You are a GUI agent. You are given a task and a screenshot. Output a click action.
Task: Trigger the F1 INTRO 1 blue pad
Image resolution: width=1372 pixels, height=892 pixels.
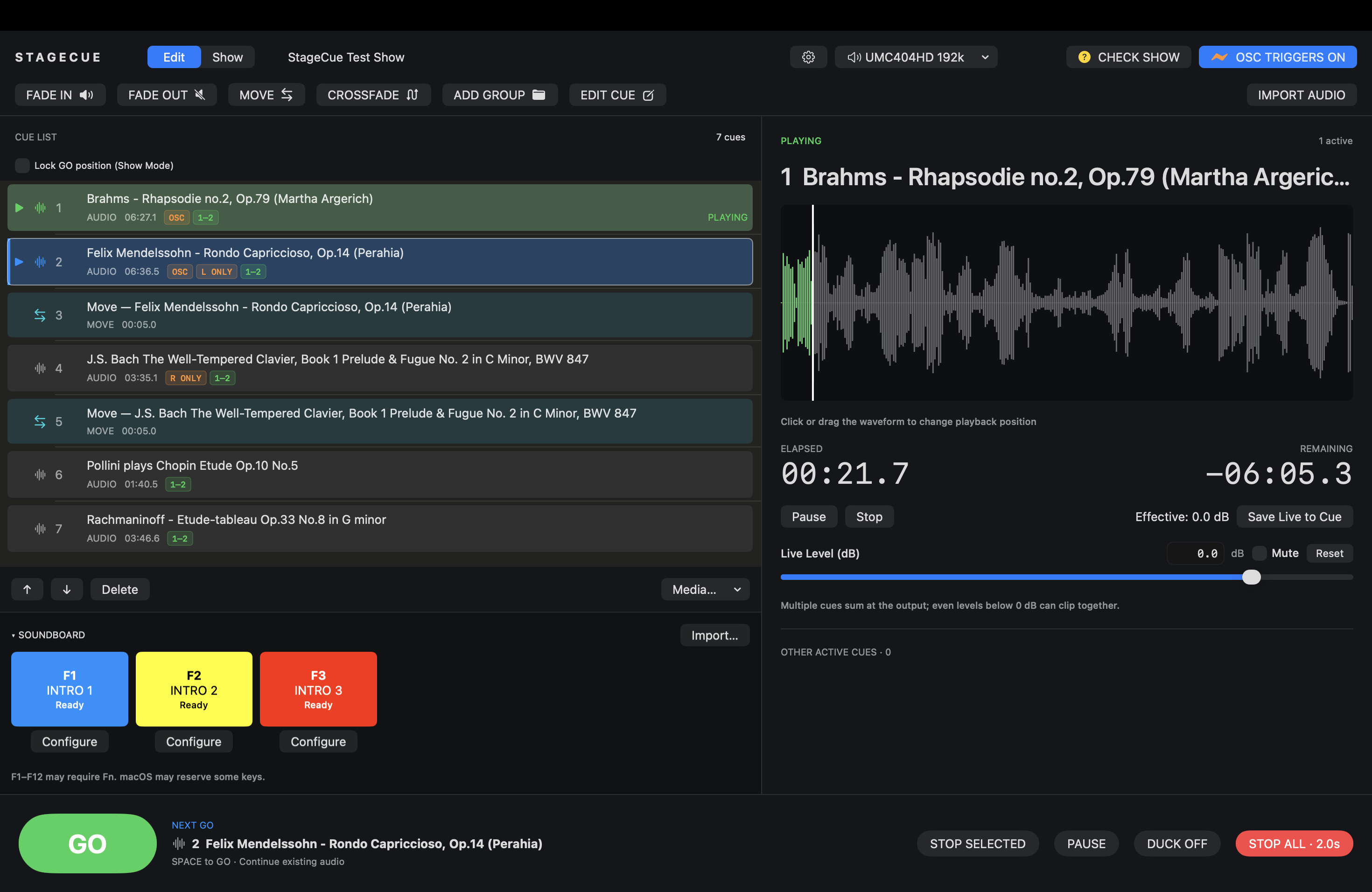click(x=70, y=689)
